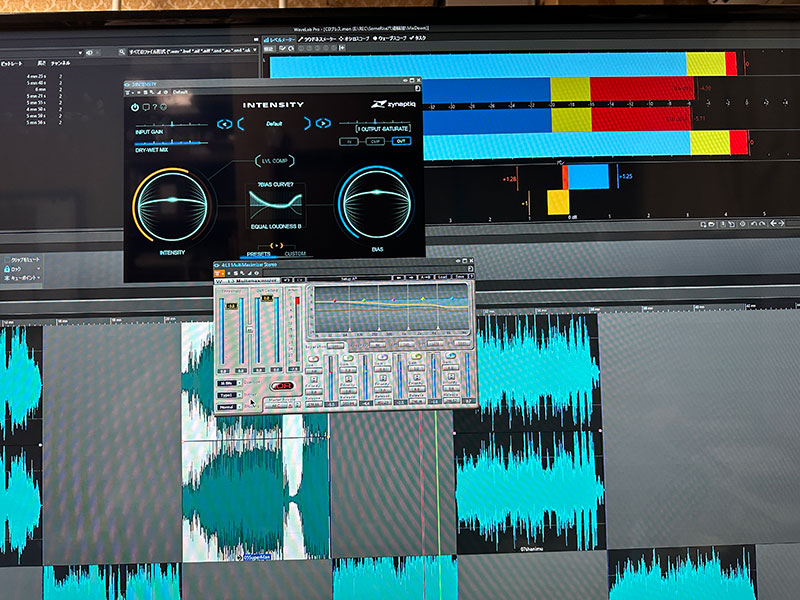Click the チャンネル column header

tap(61, 63)
